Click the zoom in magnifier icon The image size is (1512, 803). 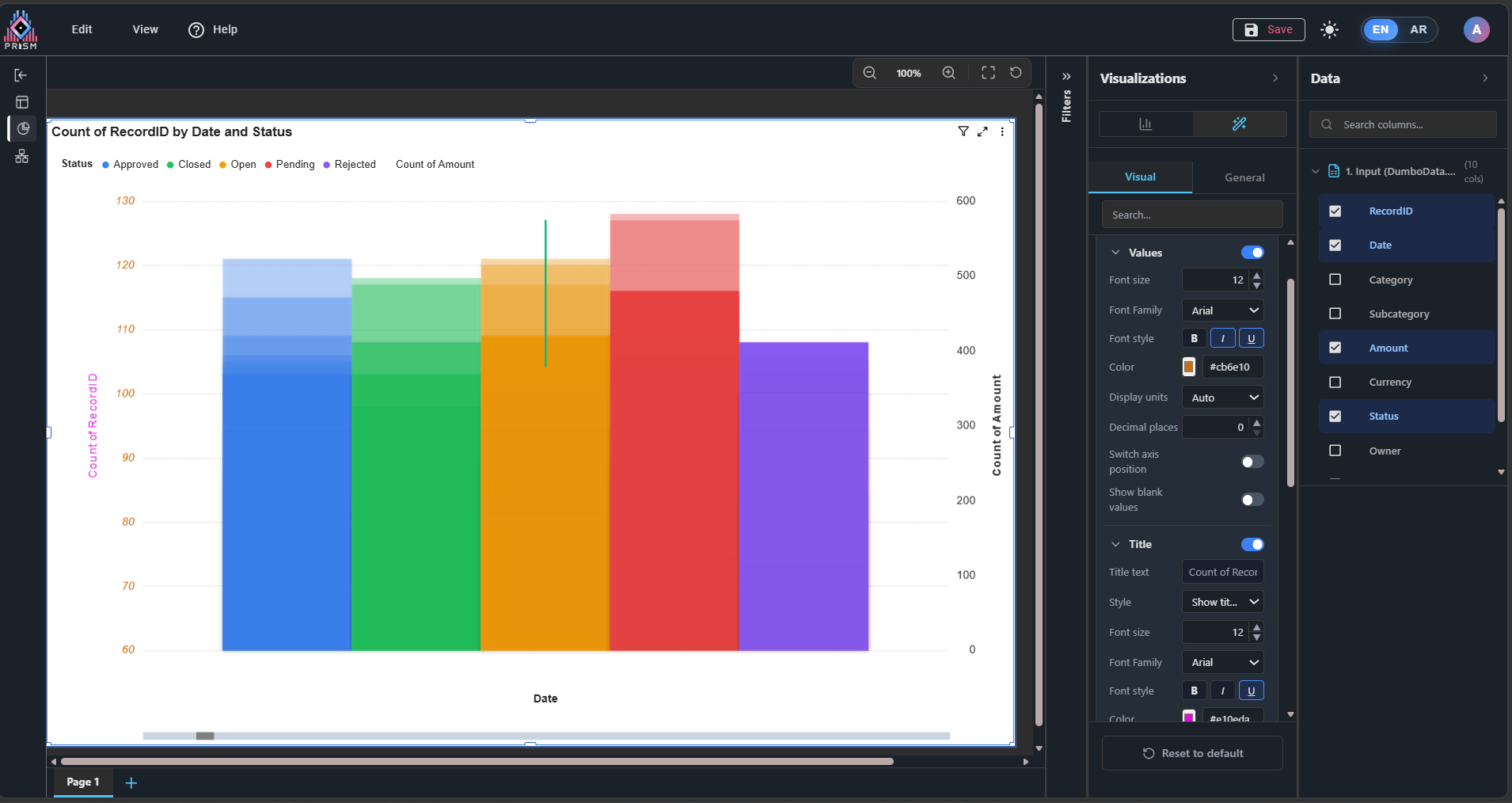pos(948,73)
